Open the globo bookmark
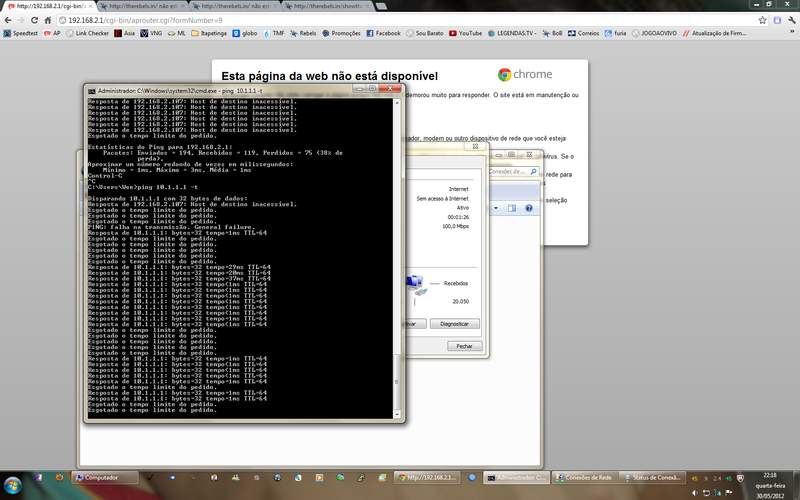Image resolution: width=800 pixels, height=500 pixels. pos(245,33)
